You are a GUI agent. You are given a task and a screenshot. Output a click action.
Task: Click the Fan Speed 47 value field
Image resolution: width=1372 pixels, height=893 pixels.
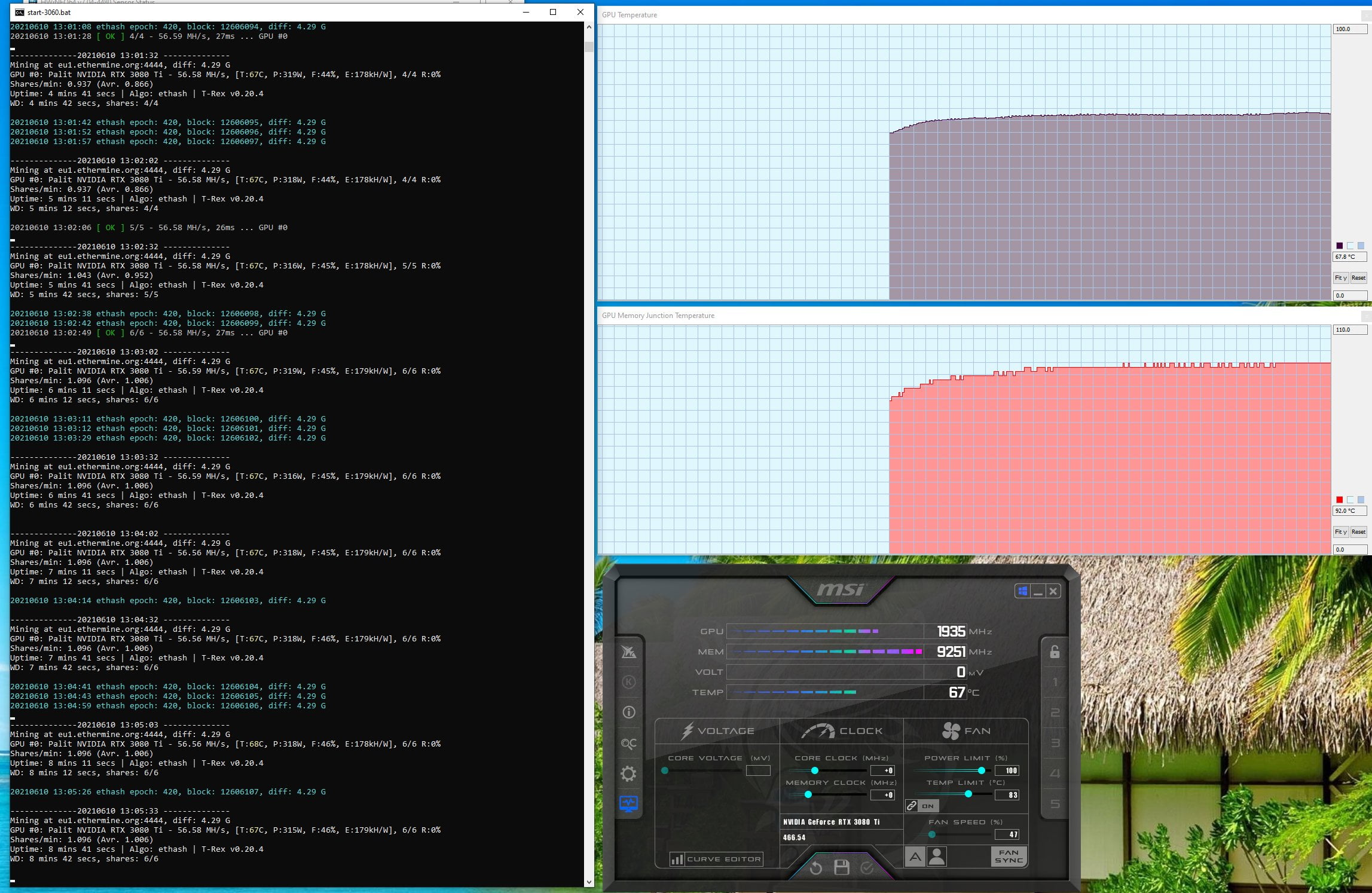point(1007,834)
